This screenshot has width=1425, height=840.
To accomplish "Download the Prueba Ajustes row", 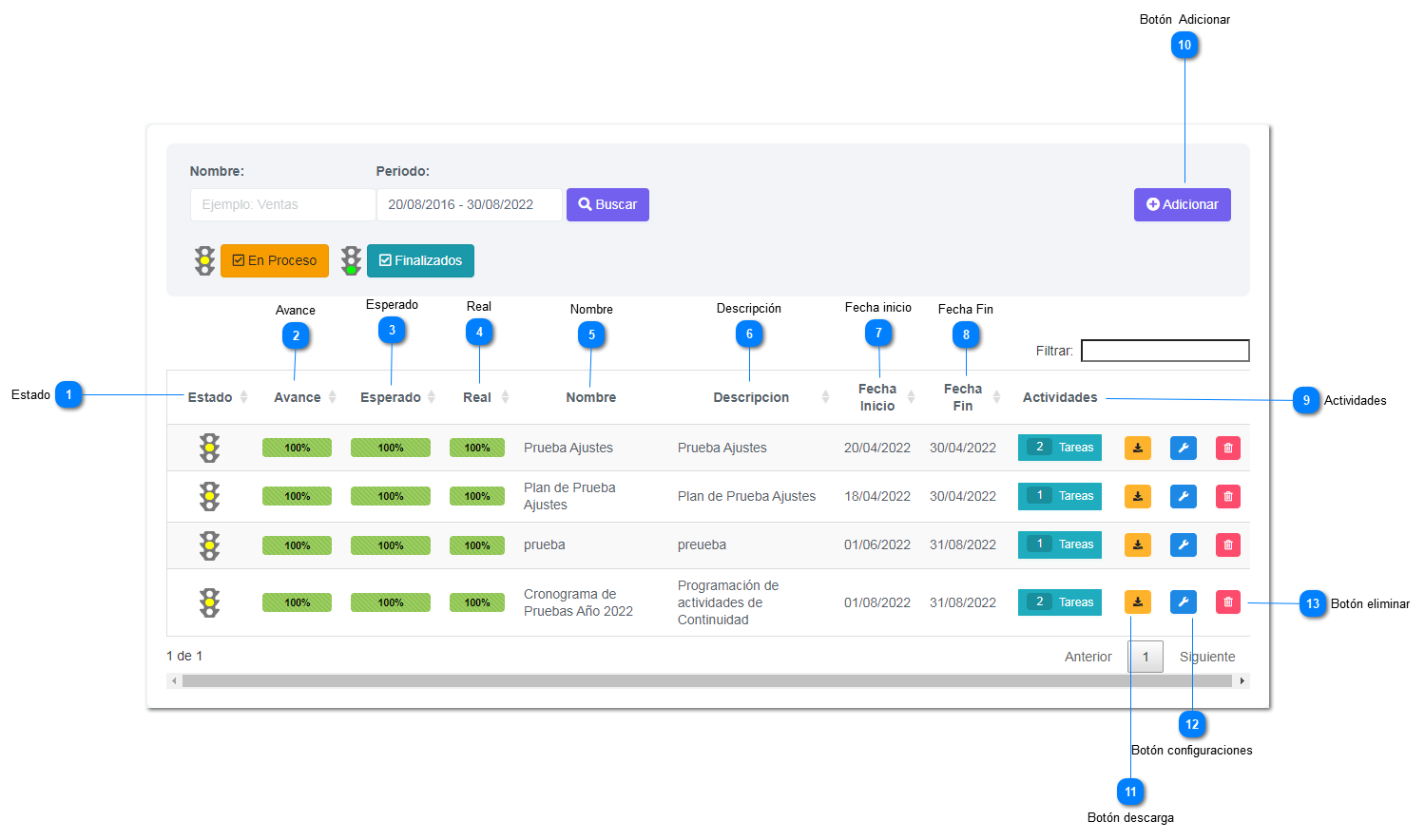I will pos(1137,448).
